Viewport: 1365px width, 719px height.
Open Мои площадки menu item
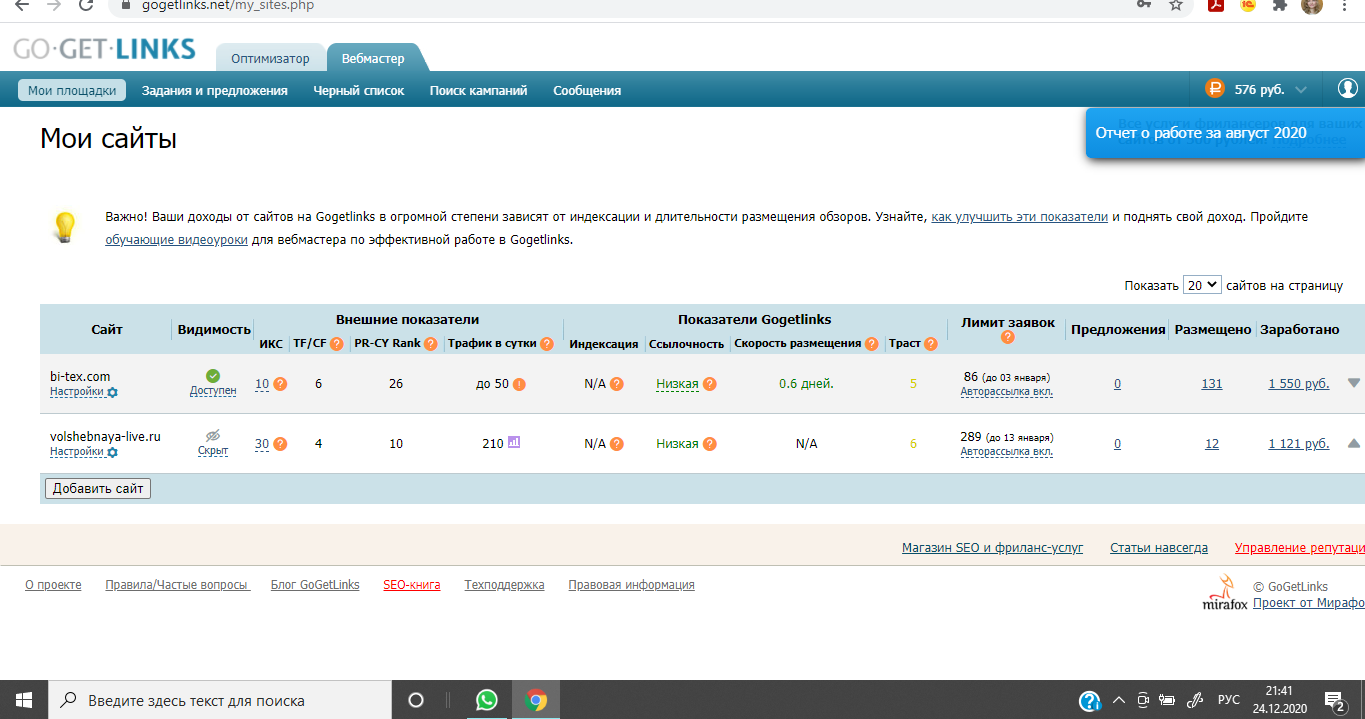[72, 90]
